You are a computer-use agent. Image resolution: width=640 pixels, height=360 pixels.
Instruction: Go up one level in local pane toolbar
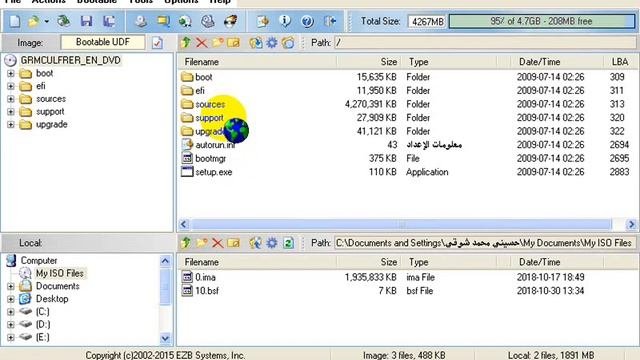186,242
